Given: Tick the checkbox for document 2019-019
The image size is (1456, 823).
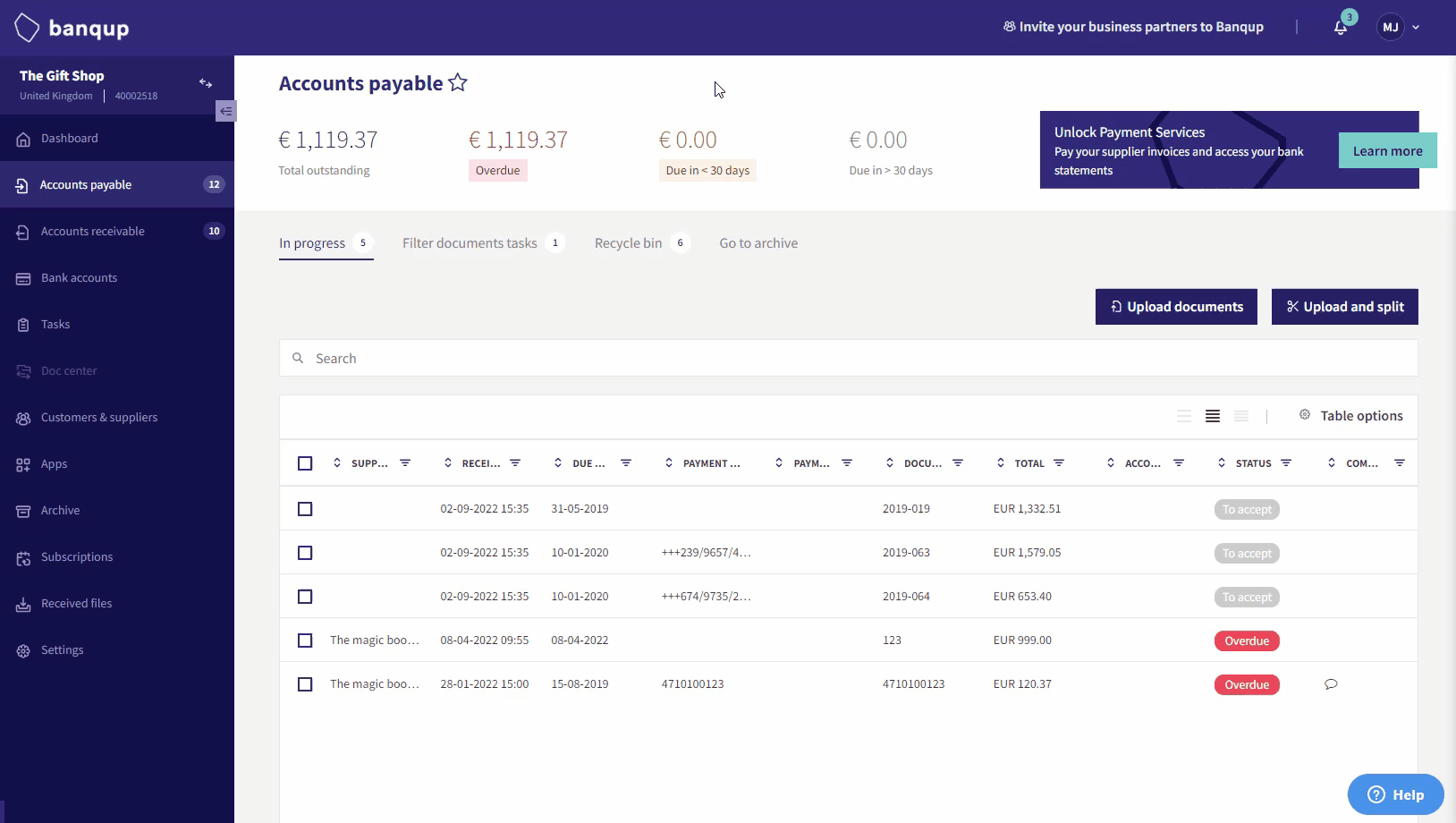Looking at the screenshot, I should [x=305, y=509].
